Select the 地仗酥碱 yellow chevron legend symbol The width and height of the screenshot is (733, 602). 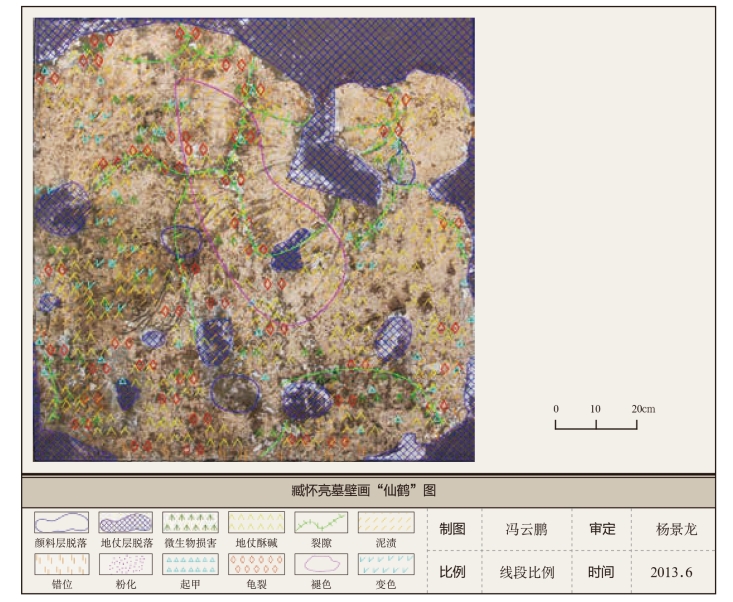[x=256, y=522]
